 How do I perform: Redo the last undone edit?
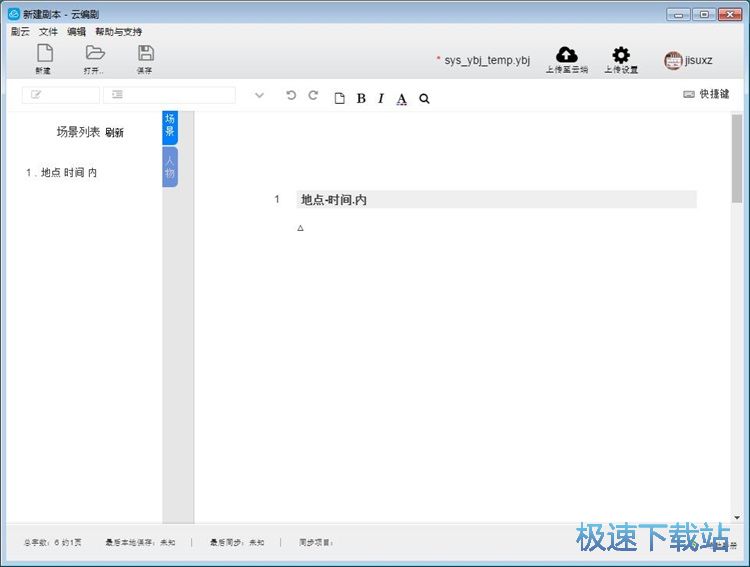[x=313, y=96]
